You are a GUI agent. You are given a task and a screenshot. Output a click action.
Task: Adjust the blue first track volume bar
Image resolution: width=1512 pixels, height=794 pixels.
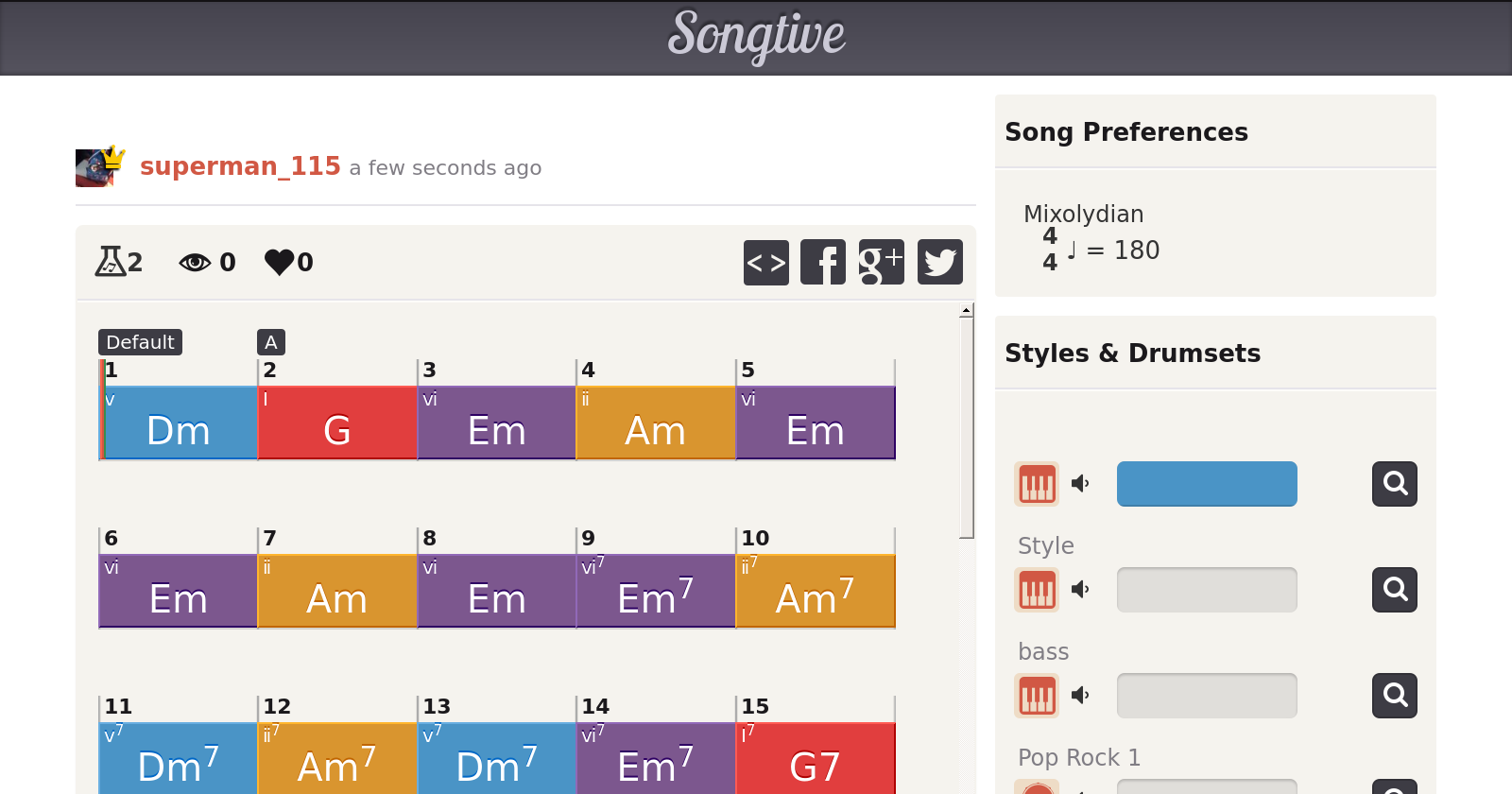1207,484
